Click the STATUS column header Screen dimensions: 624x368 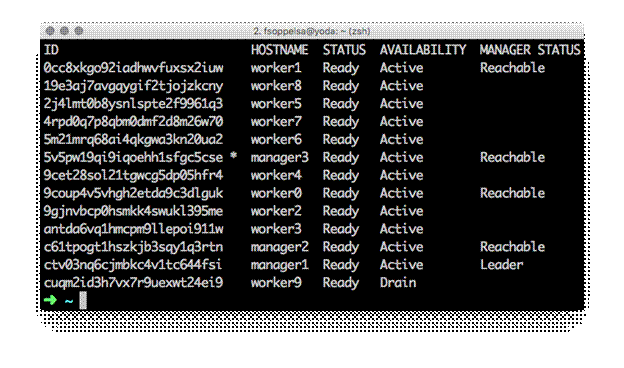344,50
